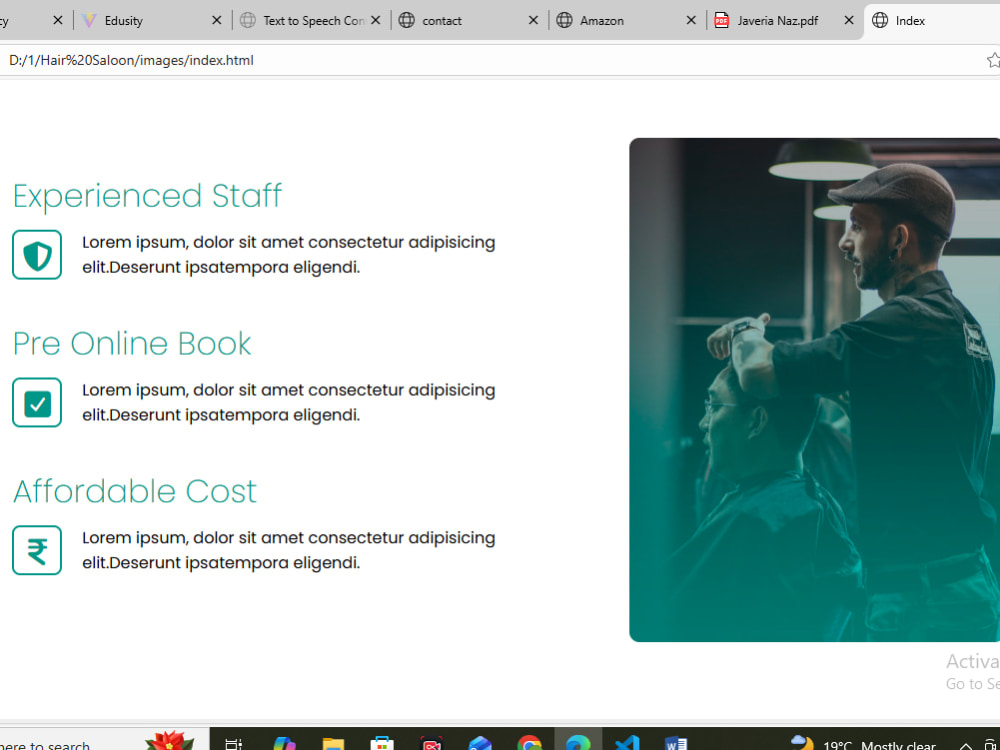The height and width of the screenshot is (750, 1000).
Task: Open Microsoft Store from the taskbar
Action: click(381, 744)
